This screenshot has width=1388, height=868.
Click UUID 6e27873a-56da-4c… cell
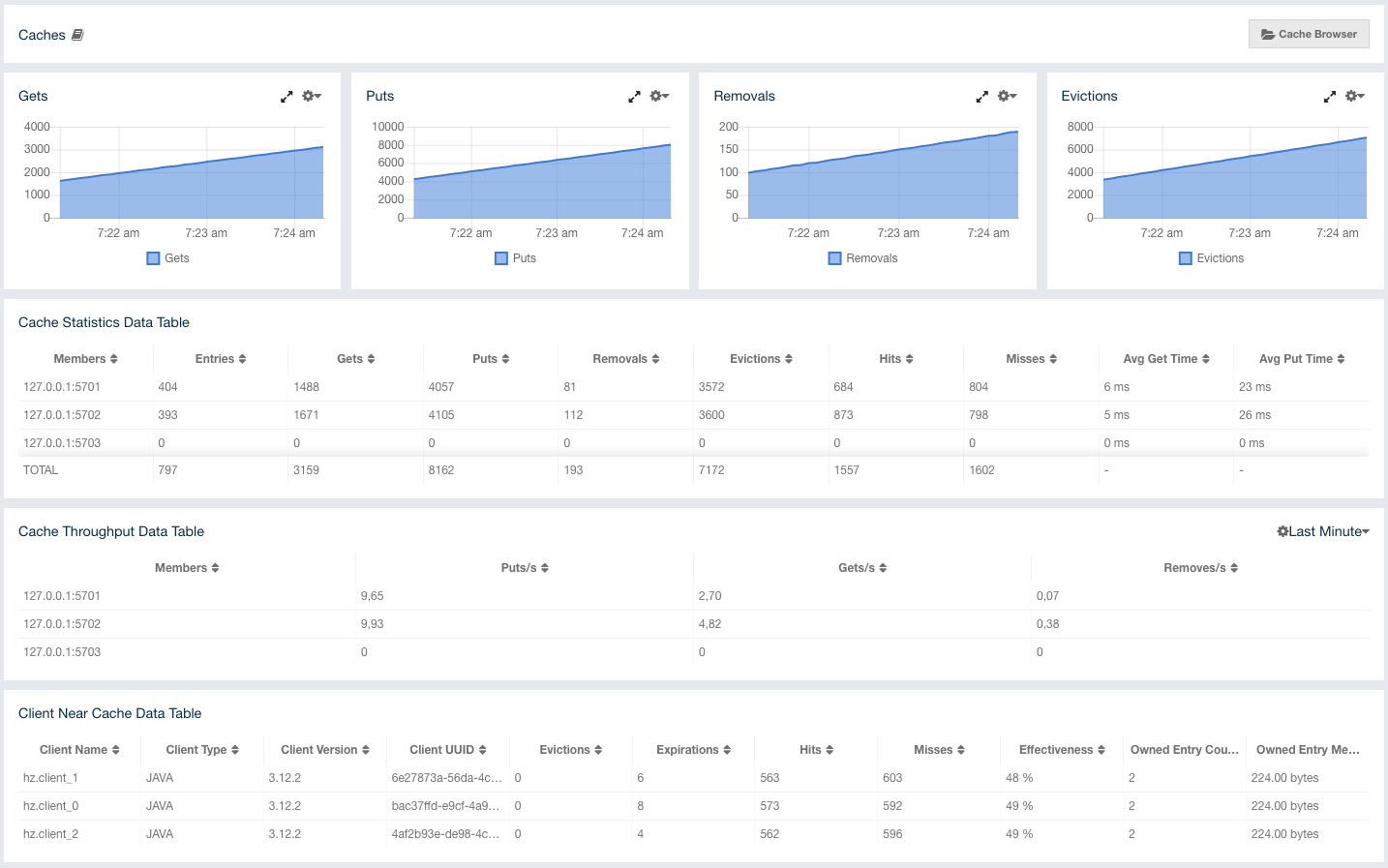(x=446, y=778)
